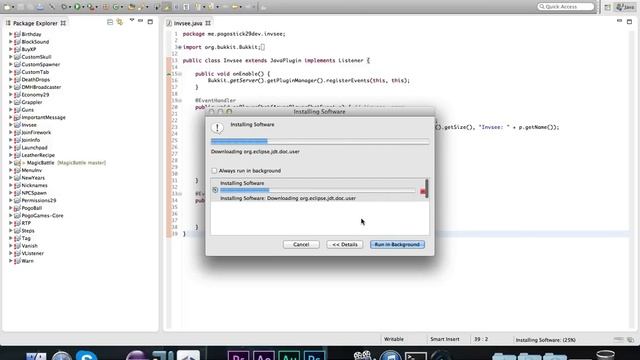Image resolution: width=640 pixels, height=360 pixels.
Task: Click the green New Java Class icon
Action: pos(116,7)
